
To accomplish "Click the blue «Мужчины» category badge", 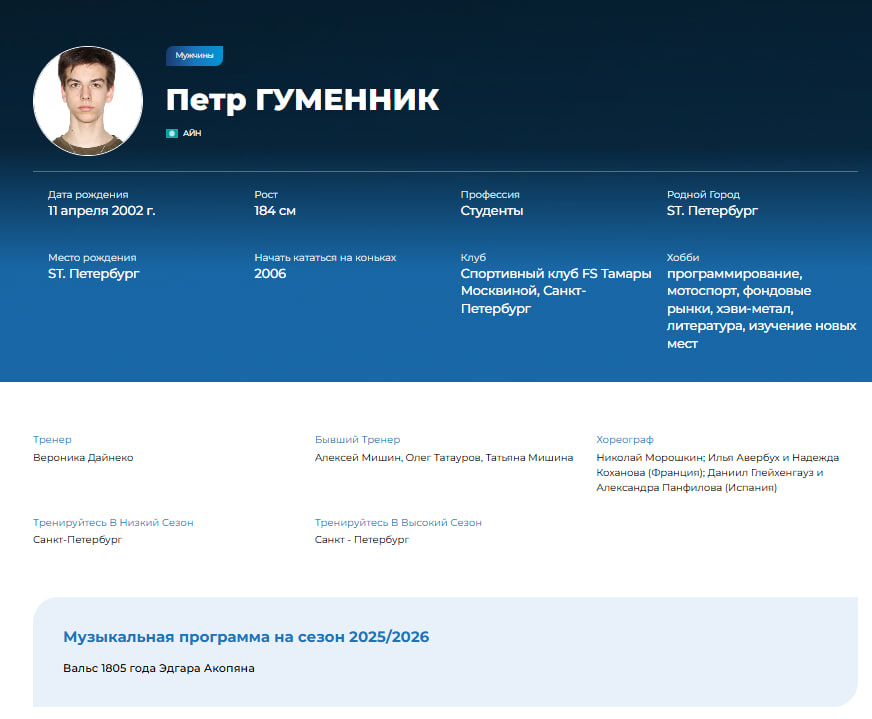I will pyautogui.click(x=194, y=56).
